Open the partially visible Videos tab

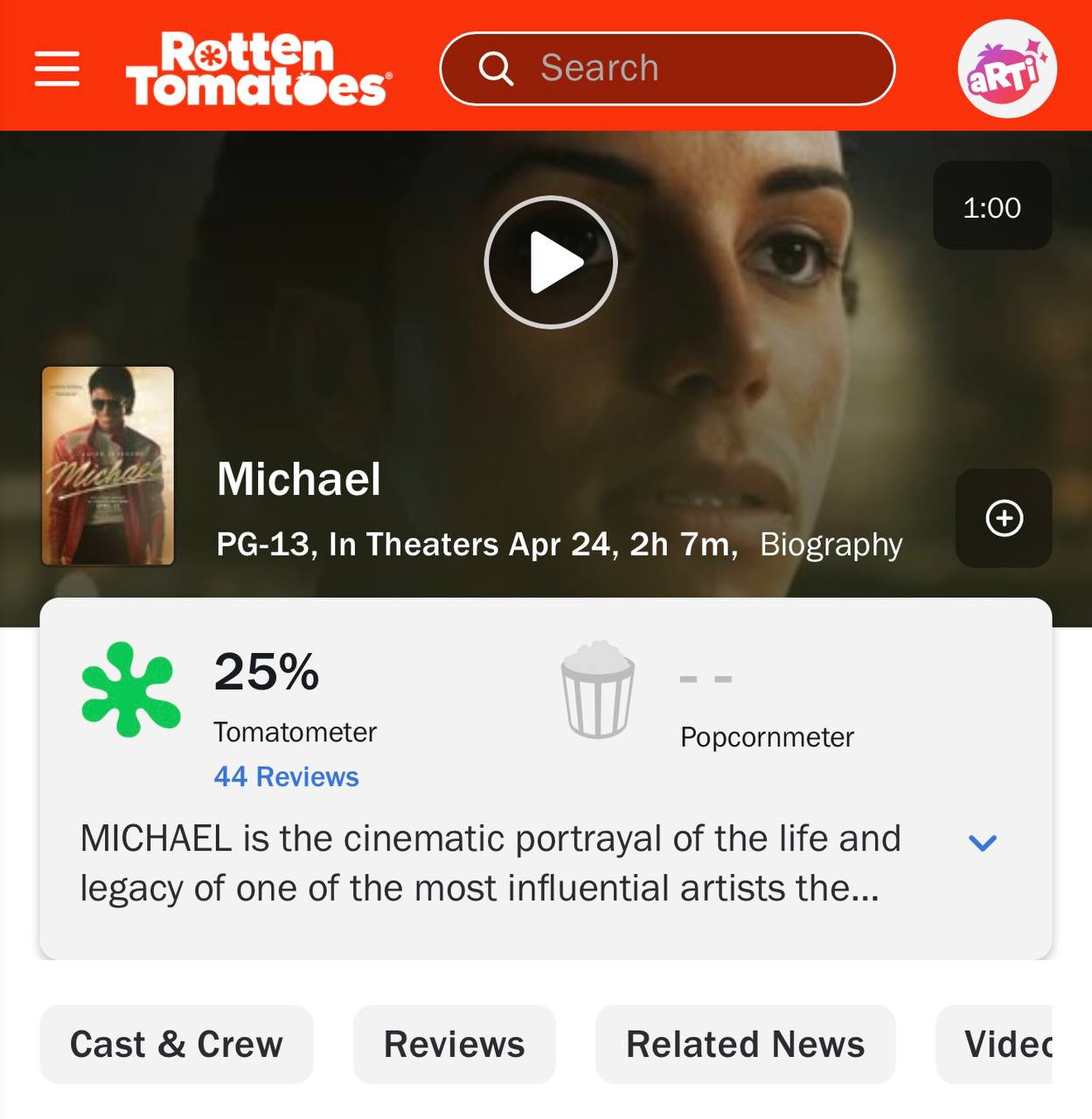click(x=1005, y=1045)
